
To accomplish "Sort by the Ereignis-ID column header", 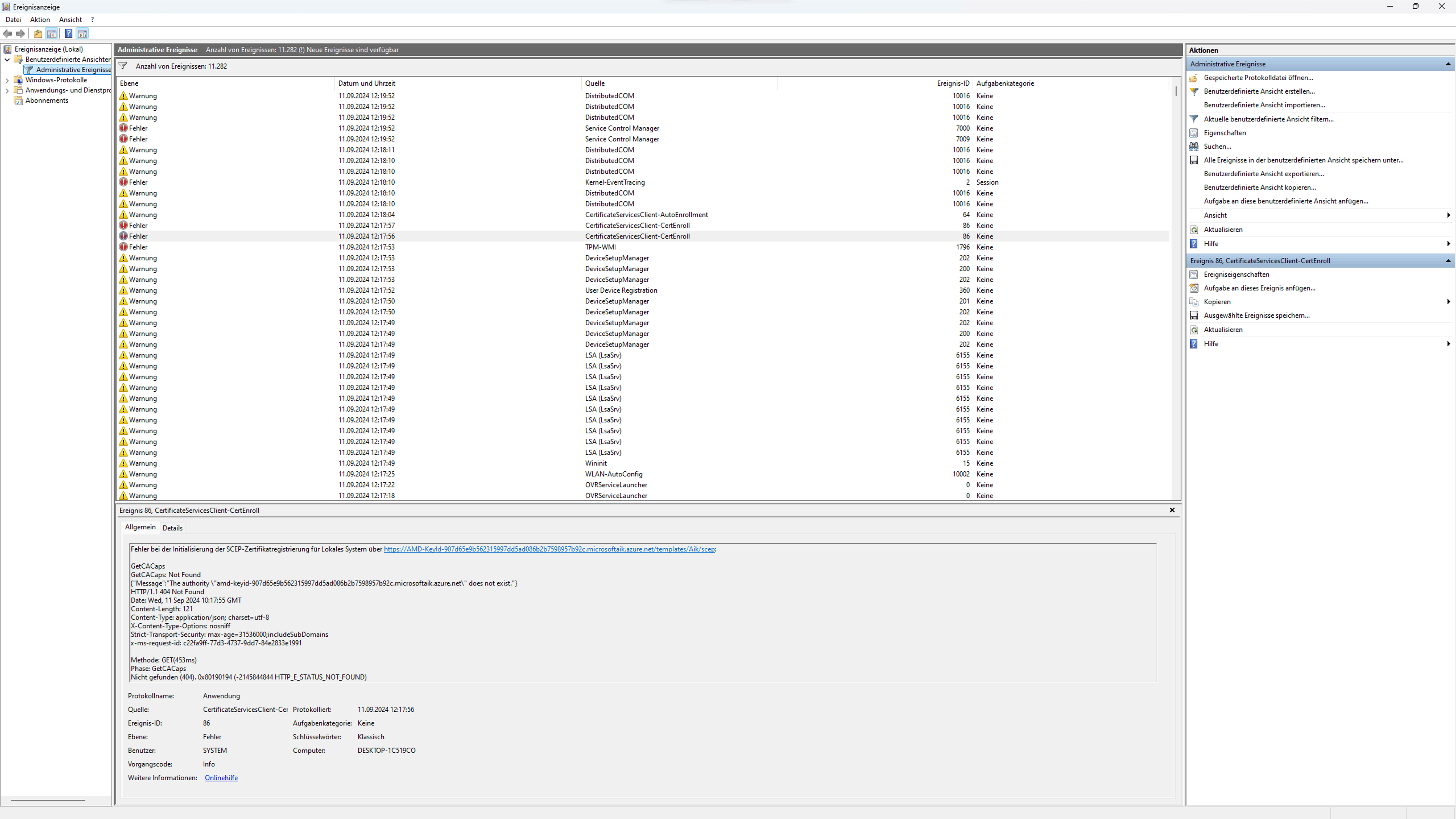I will coord(875,84).
